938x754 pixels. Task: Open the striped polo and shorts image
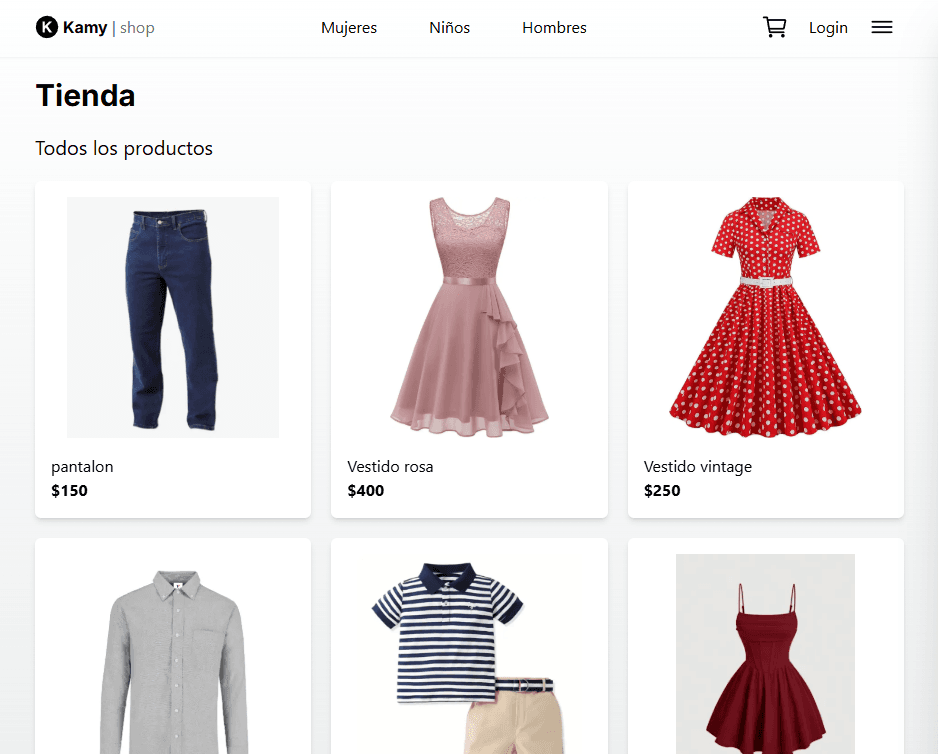[x=469, y=658]
